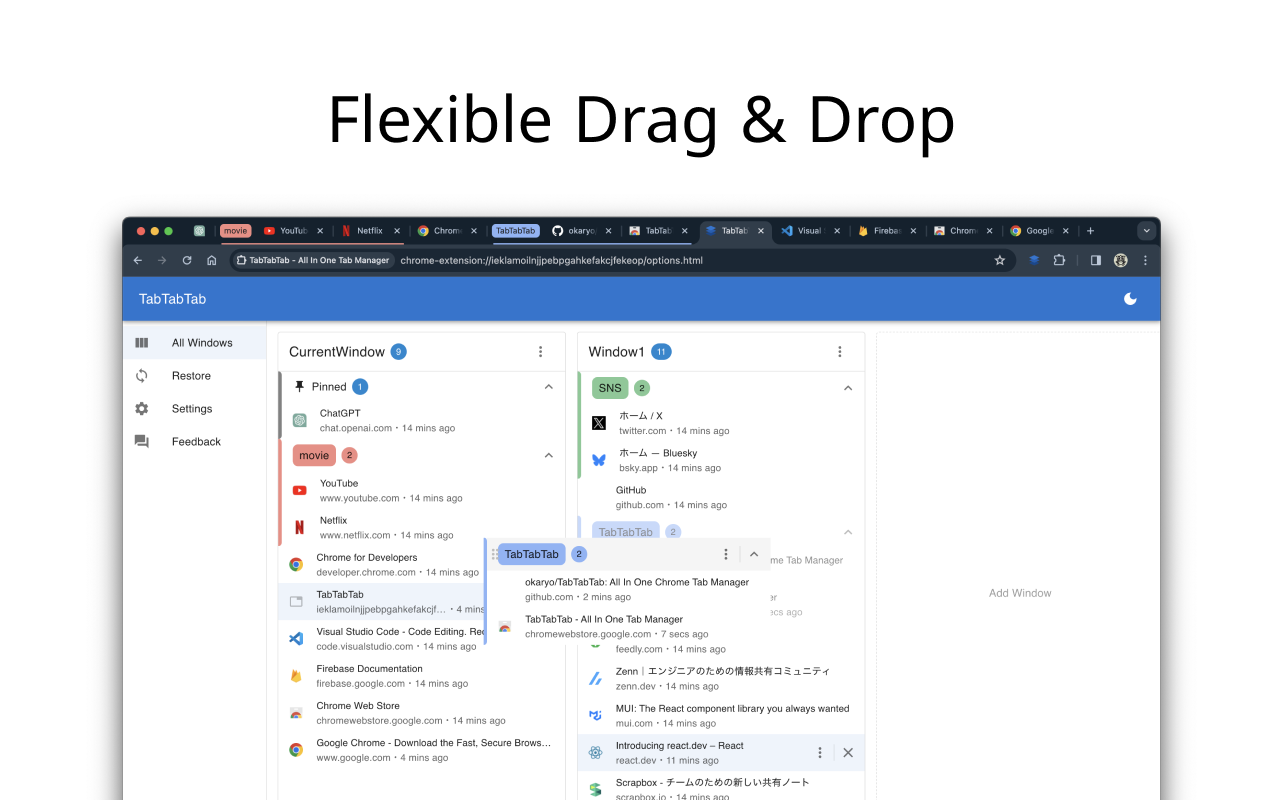Open the CurrentWindow options menu

coord(540,351)
